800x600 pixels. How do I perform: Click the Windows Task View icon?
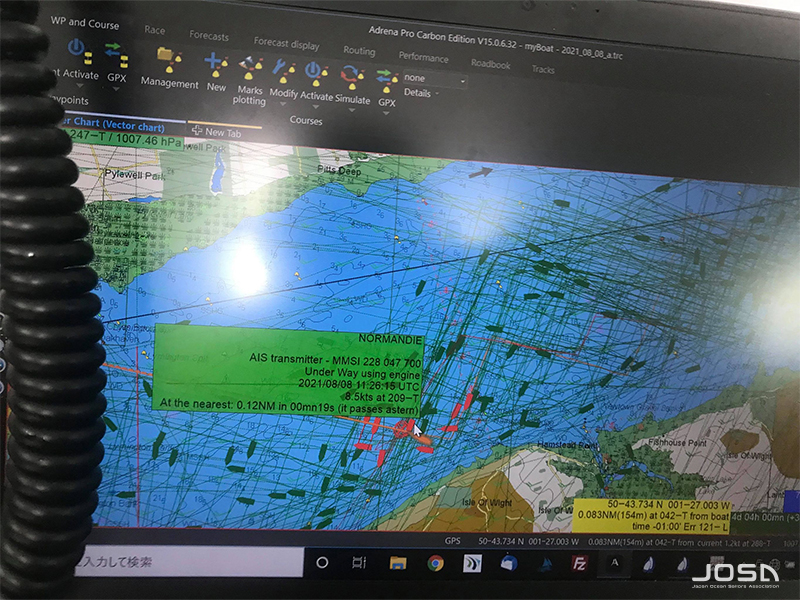[x=359, y=563]
